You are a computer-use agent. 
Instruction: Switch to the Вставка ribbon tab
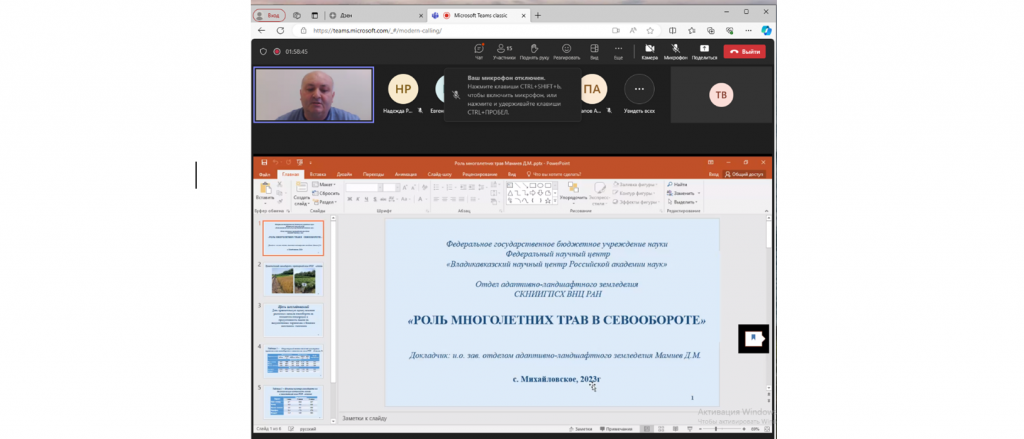pos(318,174)
